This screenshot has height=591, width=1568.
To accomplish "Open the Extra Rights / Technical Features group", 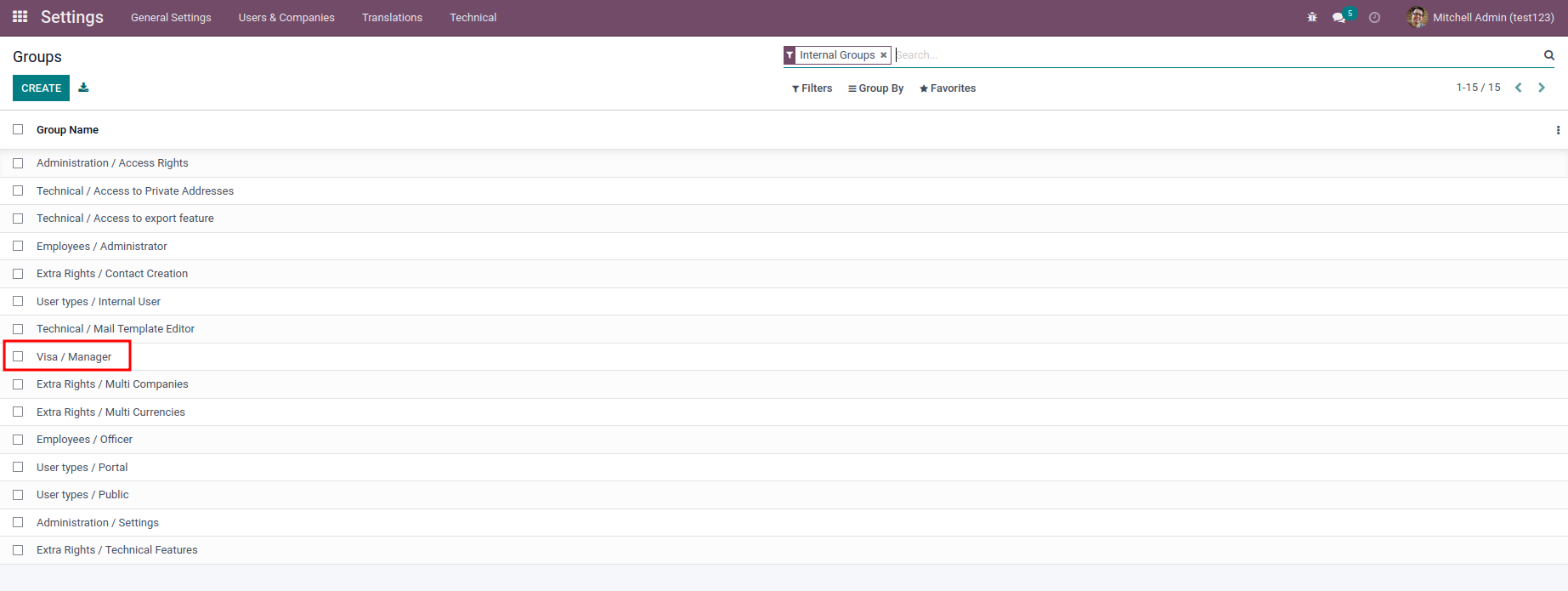I will pyautogui.click(x=117, y=550).
